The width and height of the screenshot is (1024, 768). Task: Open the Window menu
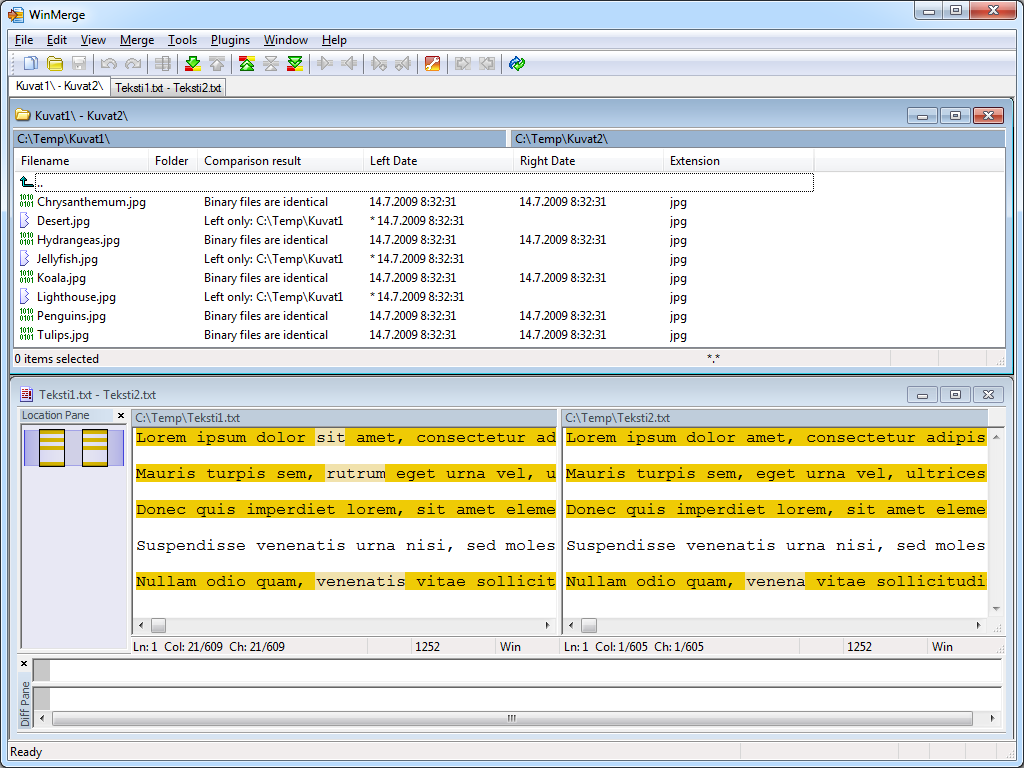(285, 40)
